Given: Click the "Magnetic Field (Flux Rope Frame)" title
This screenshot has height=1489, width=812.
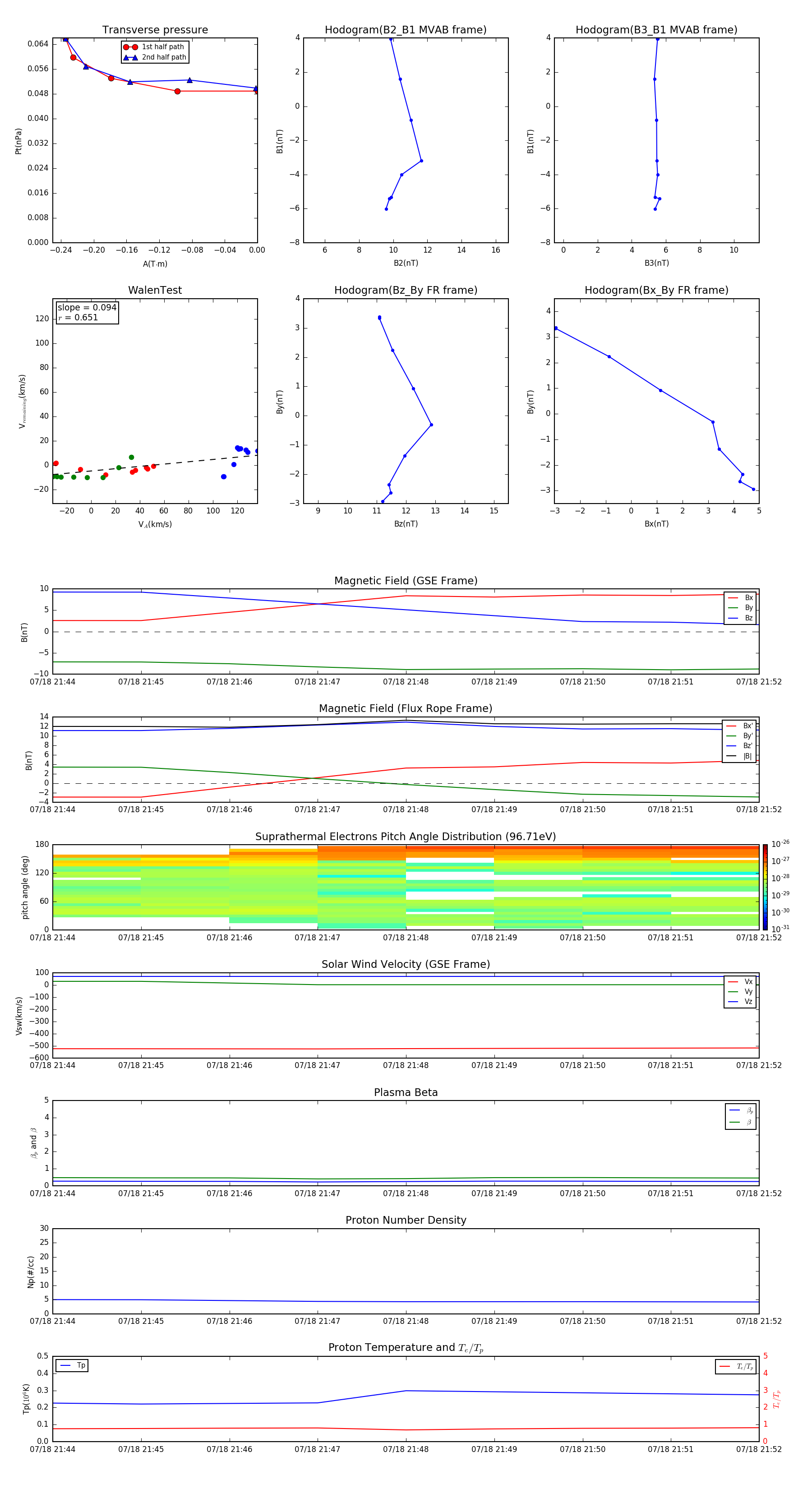Looking at the screenshot, I should [406, 709].
